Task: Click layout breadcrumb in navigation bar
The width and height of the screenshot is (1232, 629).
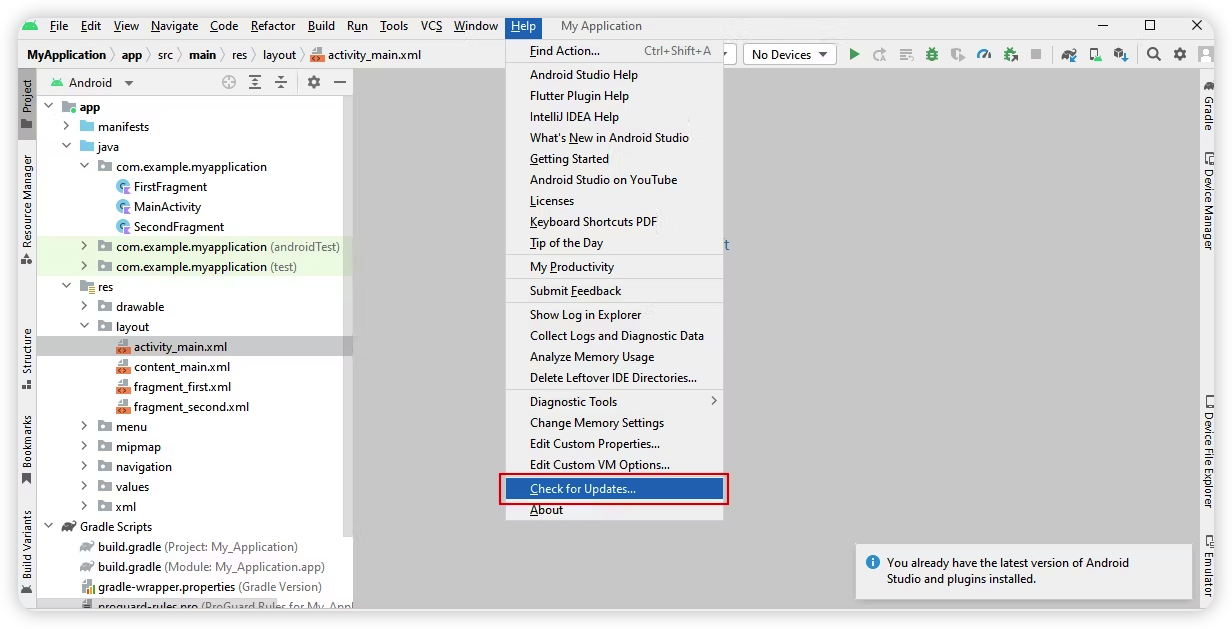Action: (x=279, y=55)
